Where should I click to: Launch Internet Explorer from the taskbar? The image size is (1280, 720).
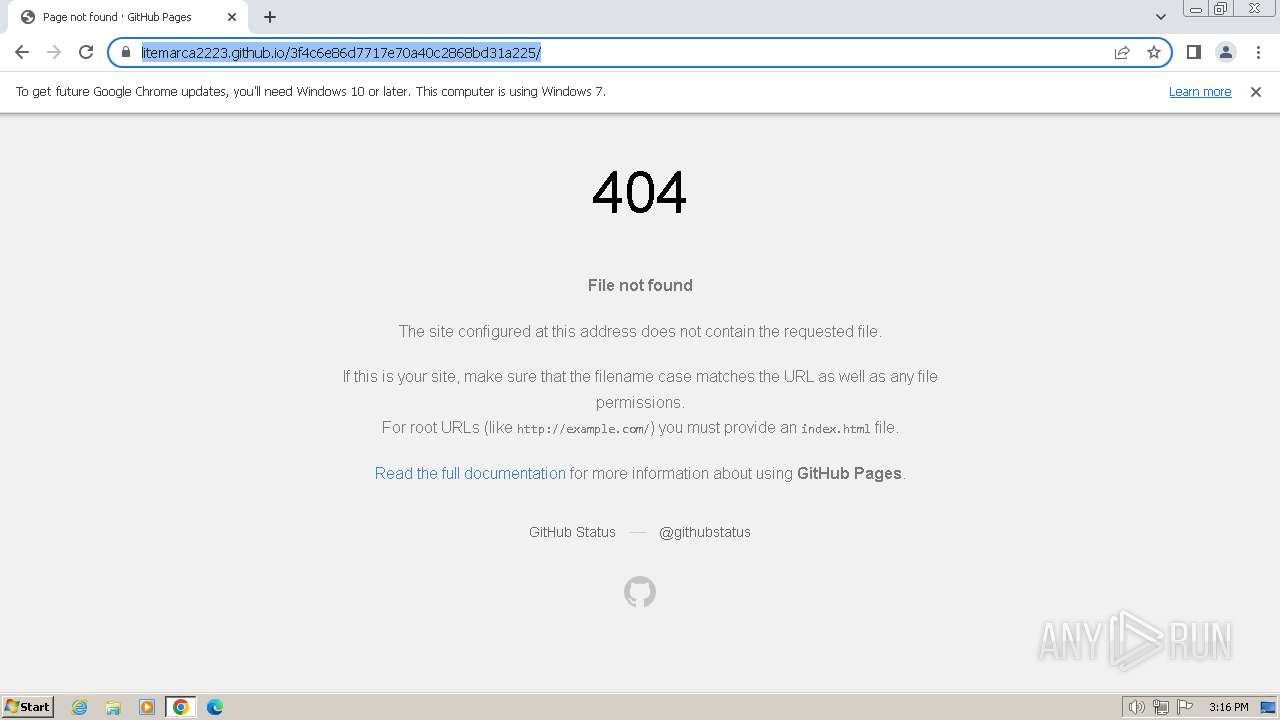click(x=80, y=707)
